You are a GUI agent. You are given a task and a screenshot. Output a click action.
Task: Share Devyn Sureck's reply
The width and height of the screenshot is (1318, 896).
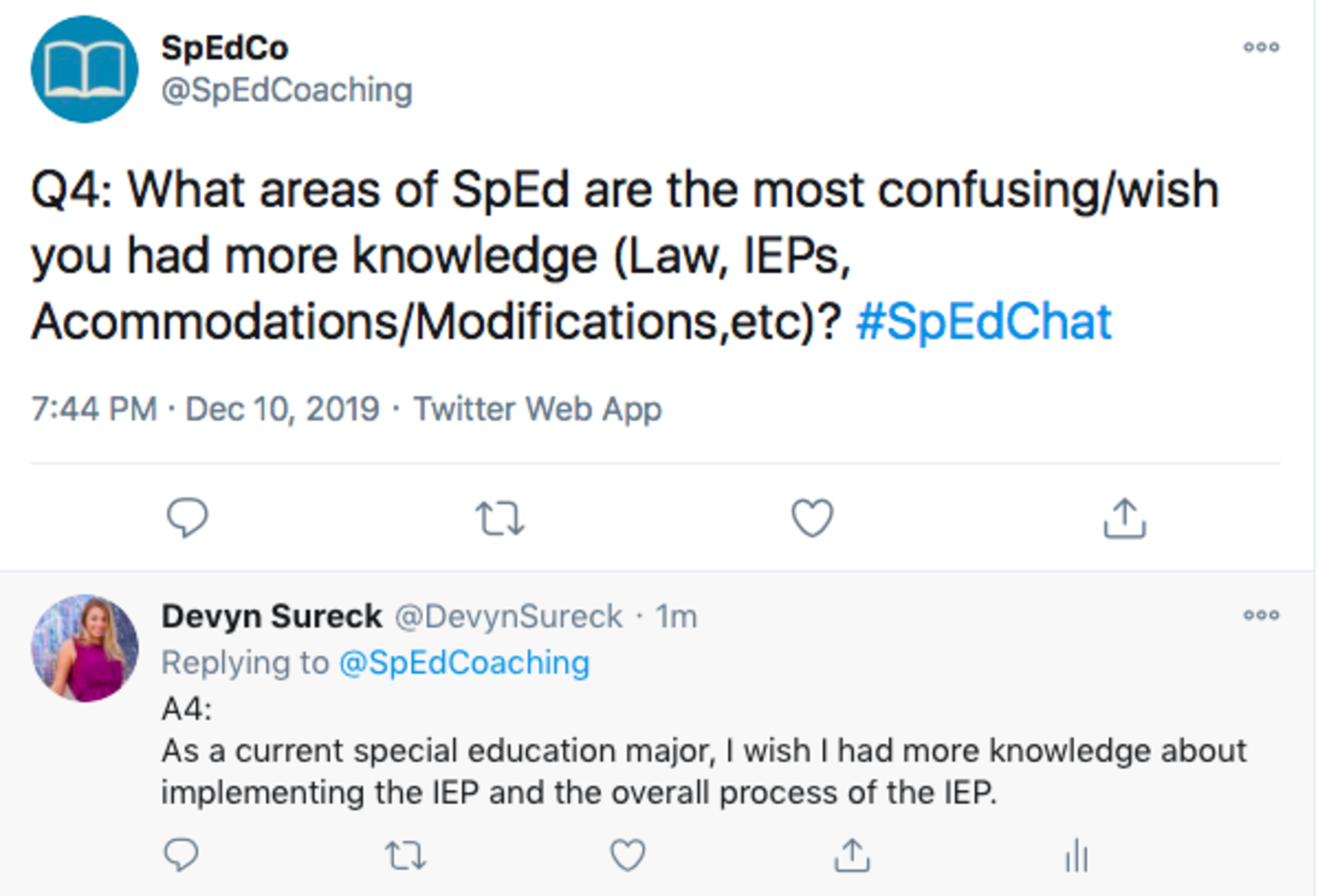pyautogui.click(x=852, y=855)
